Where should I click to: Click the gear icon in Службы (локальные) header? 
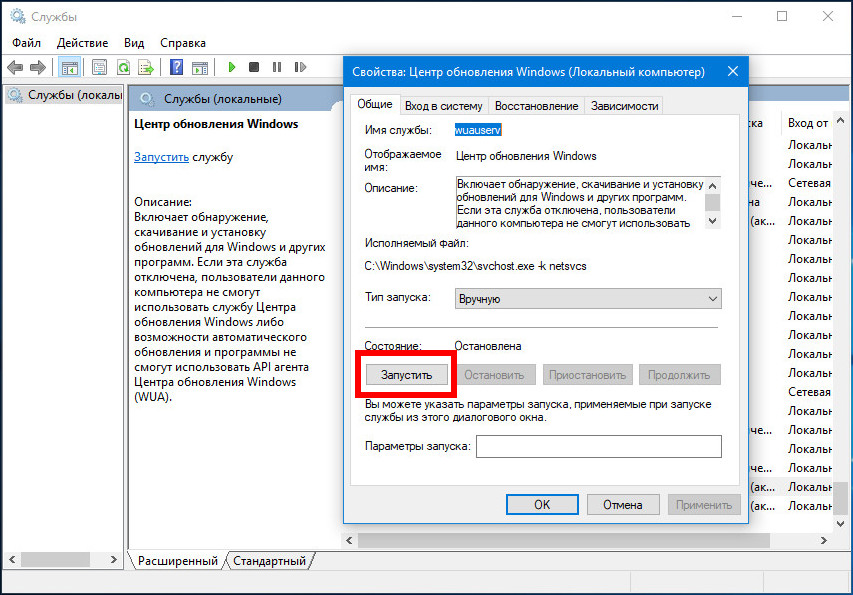(146, 99)
